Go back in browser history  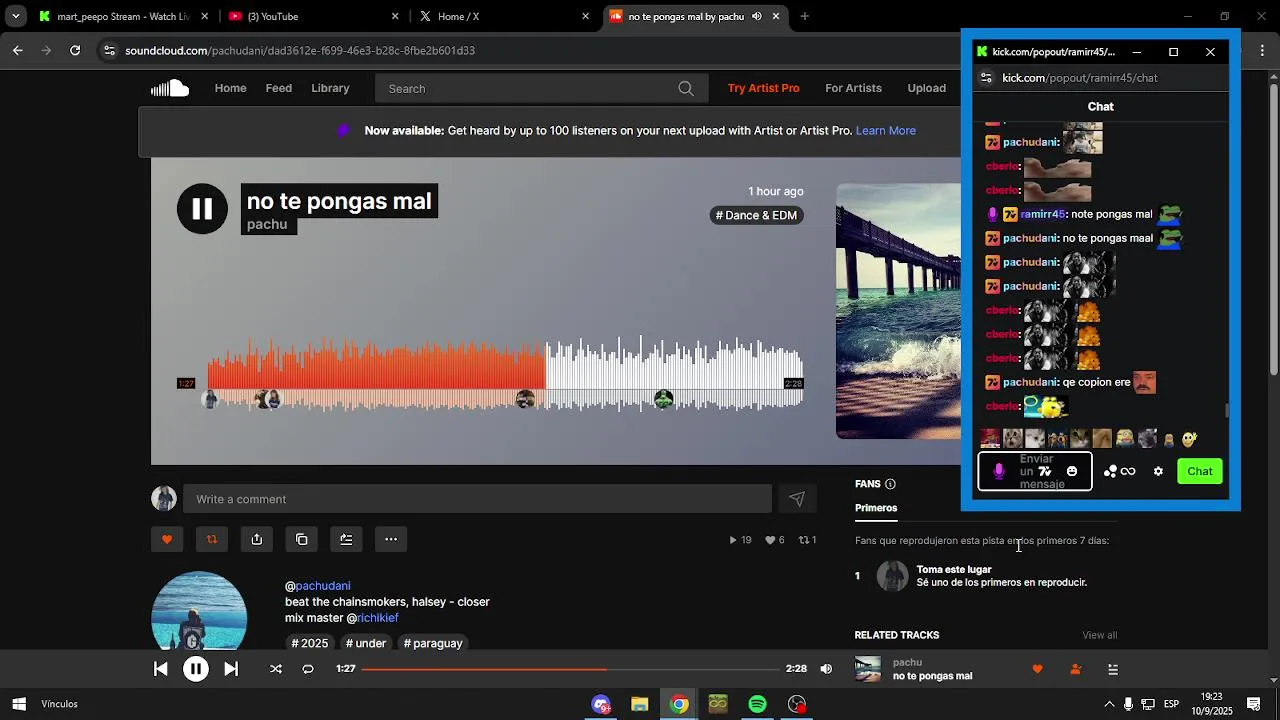coord(18,50)
